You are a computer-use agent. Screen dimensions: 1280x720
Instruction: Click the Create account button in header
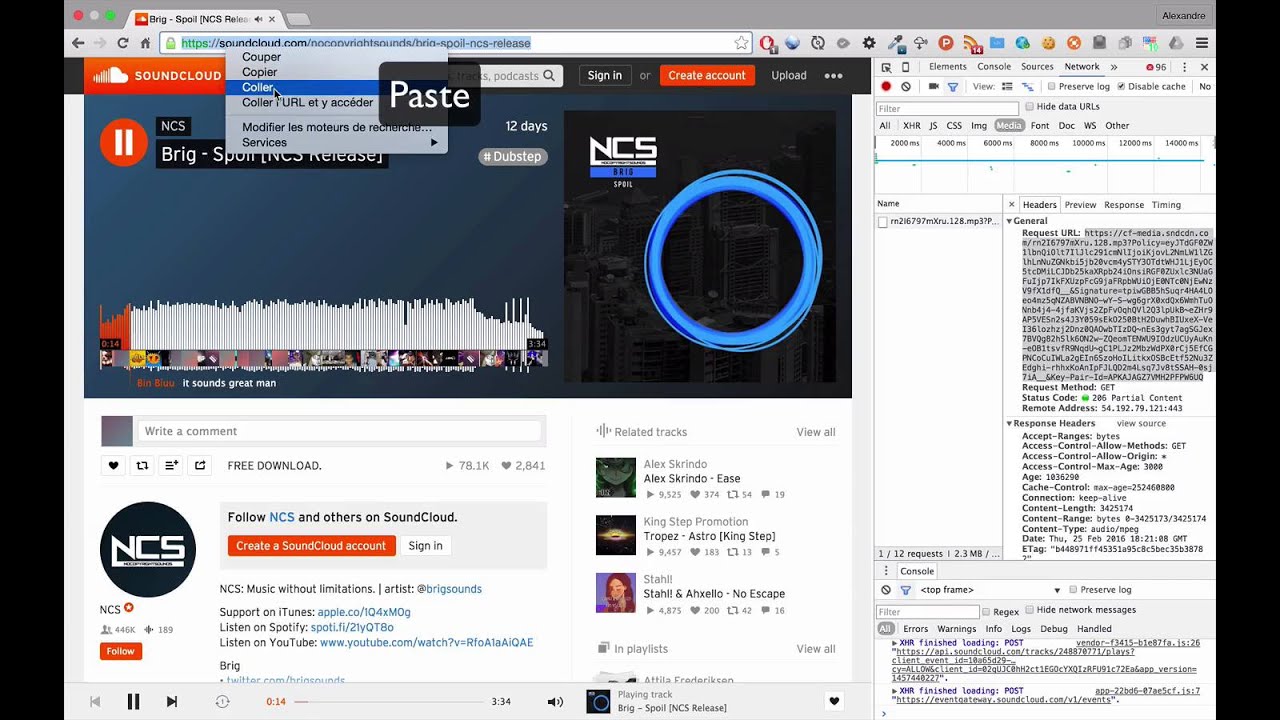click(x=707, y=75)
